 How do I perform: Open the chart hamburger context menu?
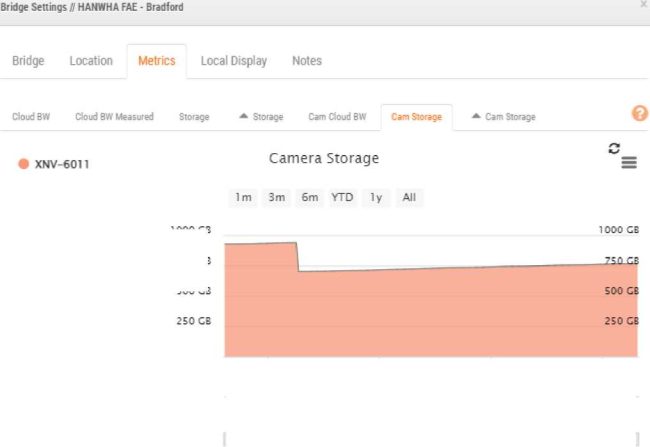(x=629, y=163)
